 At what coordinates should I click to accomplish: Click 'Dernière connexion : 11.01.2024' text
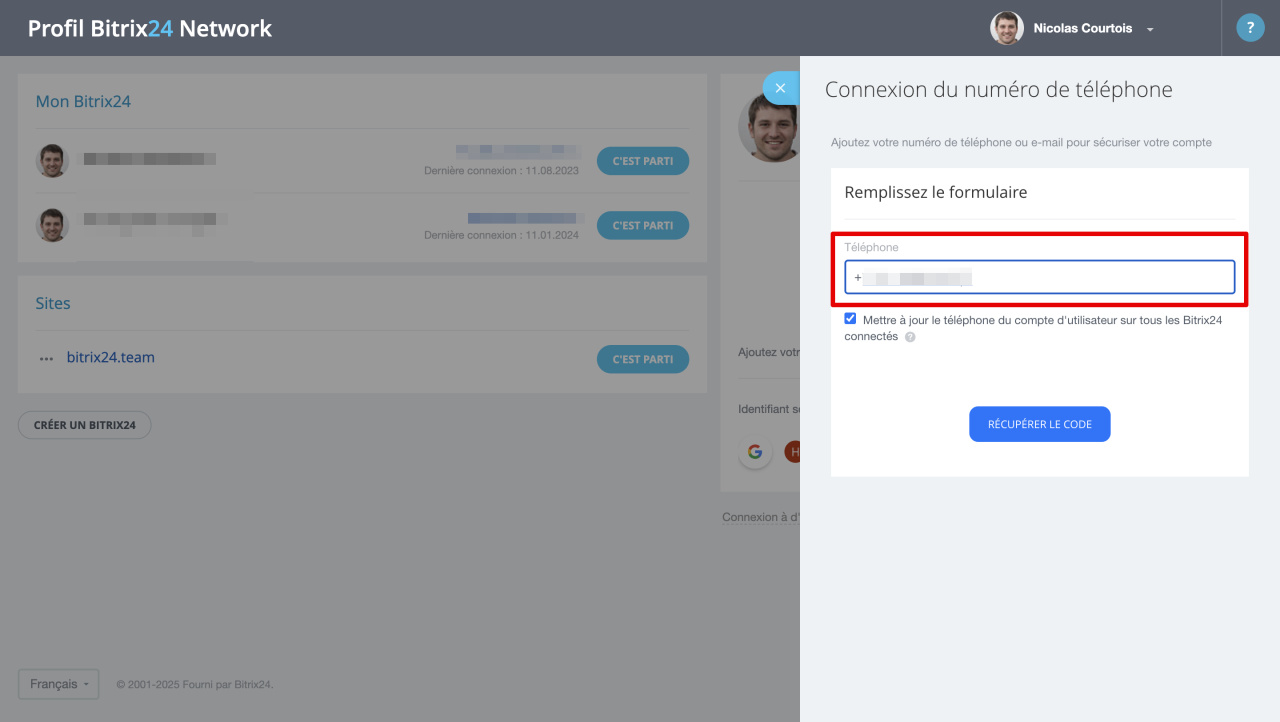tap(502, 235)
